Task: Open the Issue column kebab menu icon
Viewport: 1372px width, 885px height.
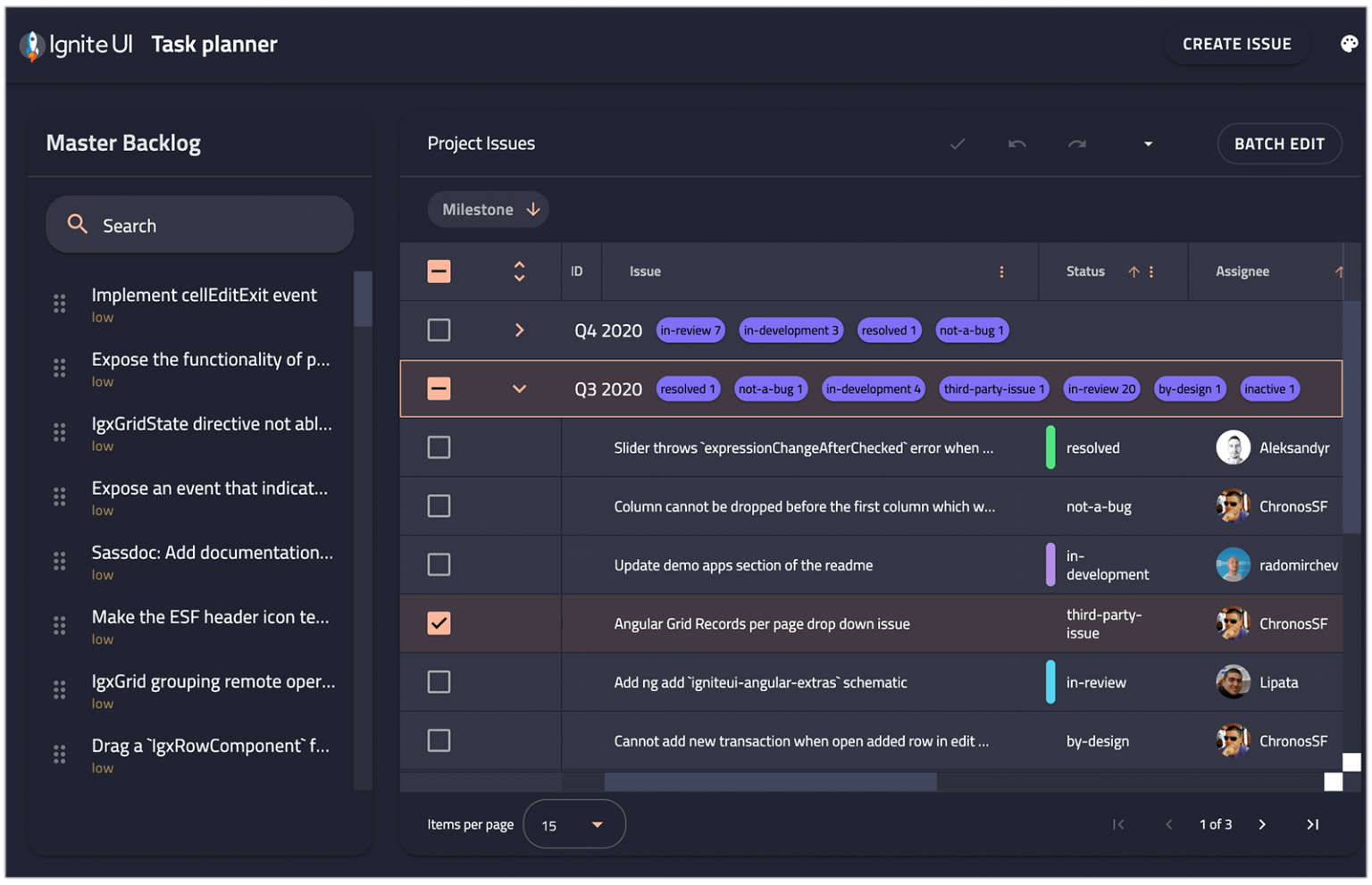Action: (1001, 271)
